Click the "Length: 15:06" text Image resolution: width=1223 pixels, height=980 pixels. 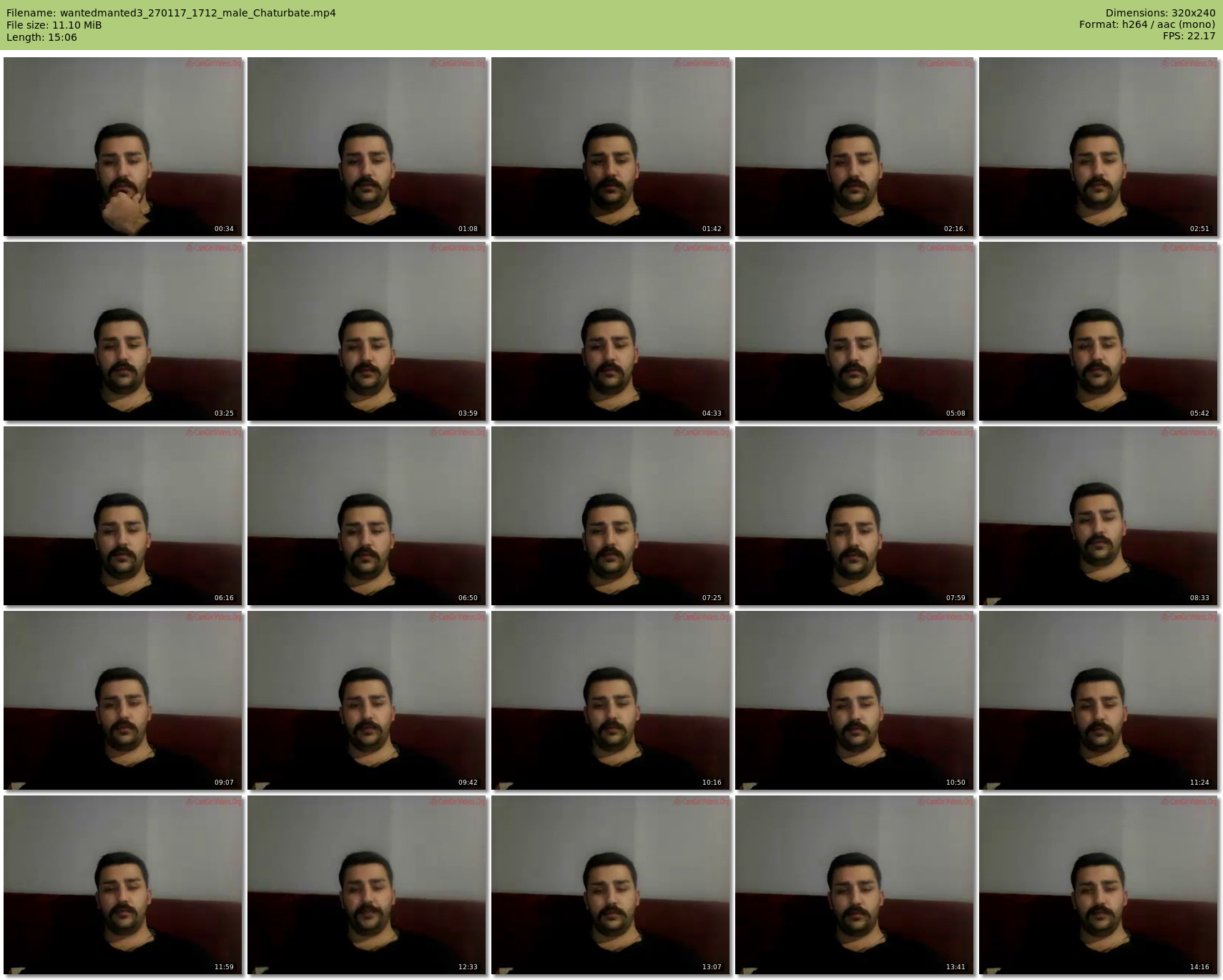[x=41, y=37]
